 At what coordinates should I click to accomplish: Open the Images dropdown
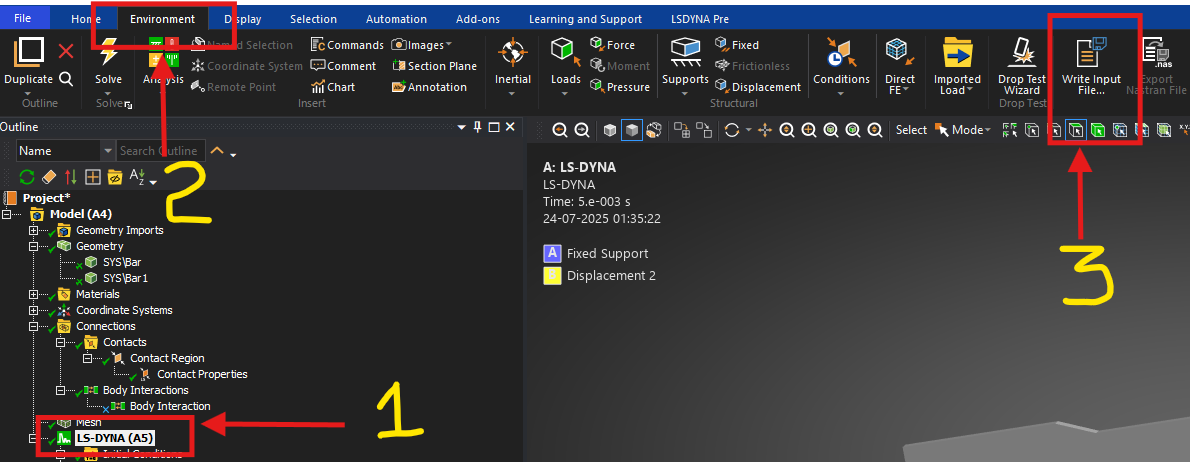click(449, 45)
